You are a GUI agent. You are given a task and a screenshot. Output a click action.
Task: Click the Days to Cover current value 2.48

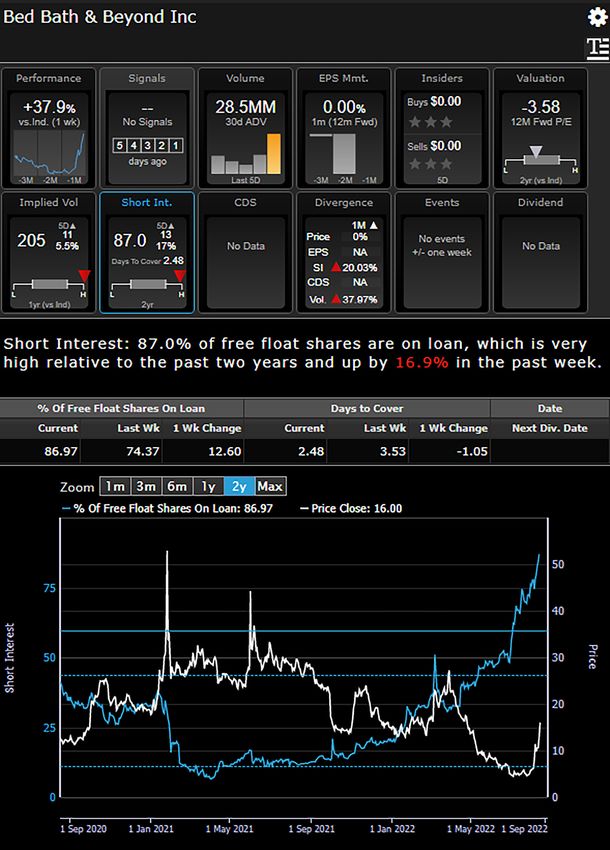coord(311,451)
